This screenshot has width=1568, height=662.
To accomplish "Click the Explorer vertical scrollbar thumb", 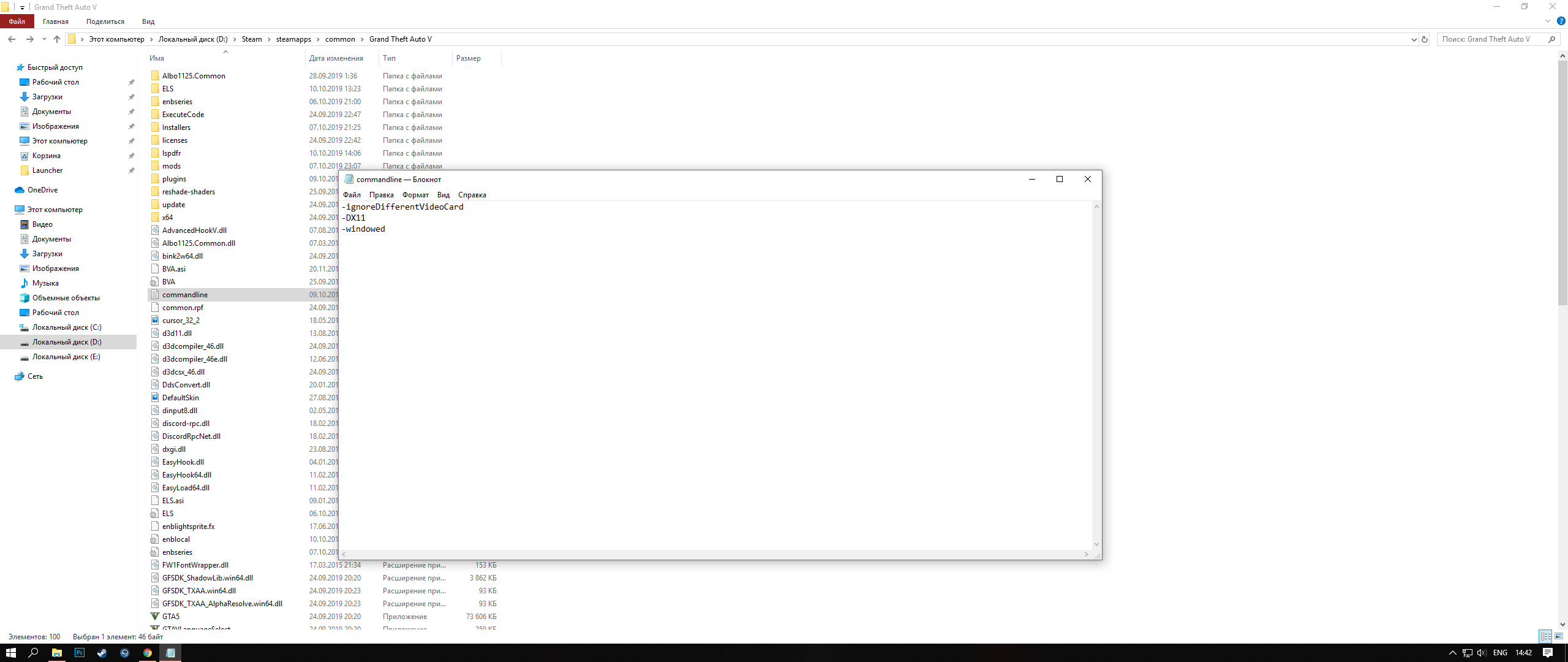I will point(1562,184).
